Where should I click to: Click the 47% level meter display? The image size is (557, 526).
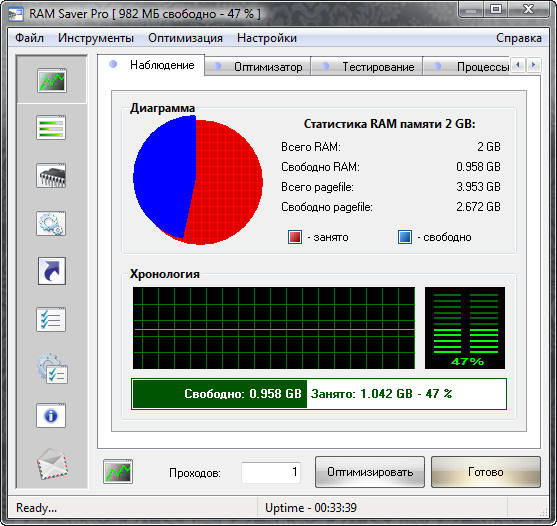465,328
